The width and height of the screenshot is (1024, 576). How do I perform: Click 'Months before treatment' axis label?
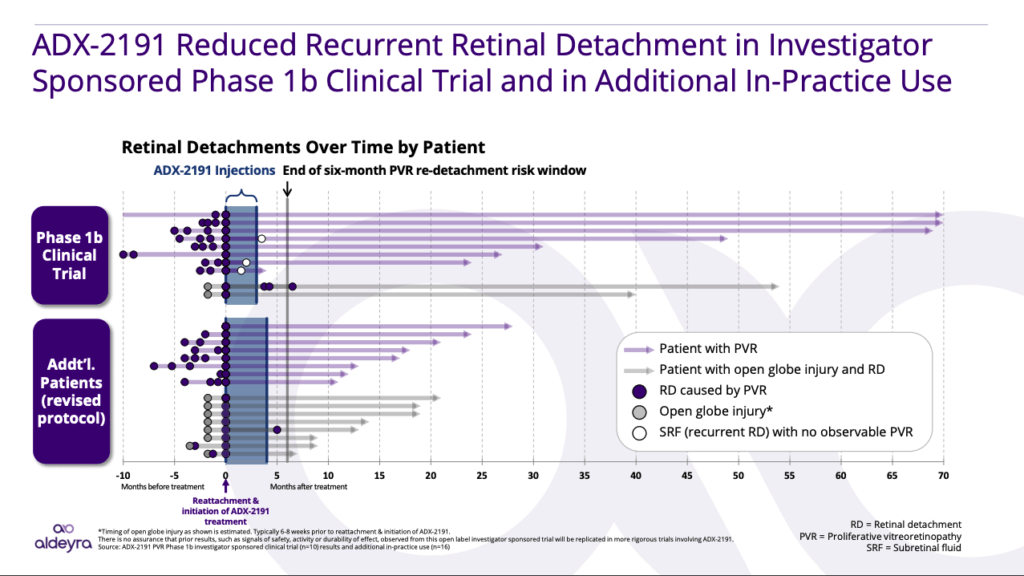tap(163, 487)
